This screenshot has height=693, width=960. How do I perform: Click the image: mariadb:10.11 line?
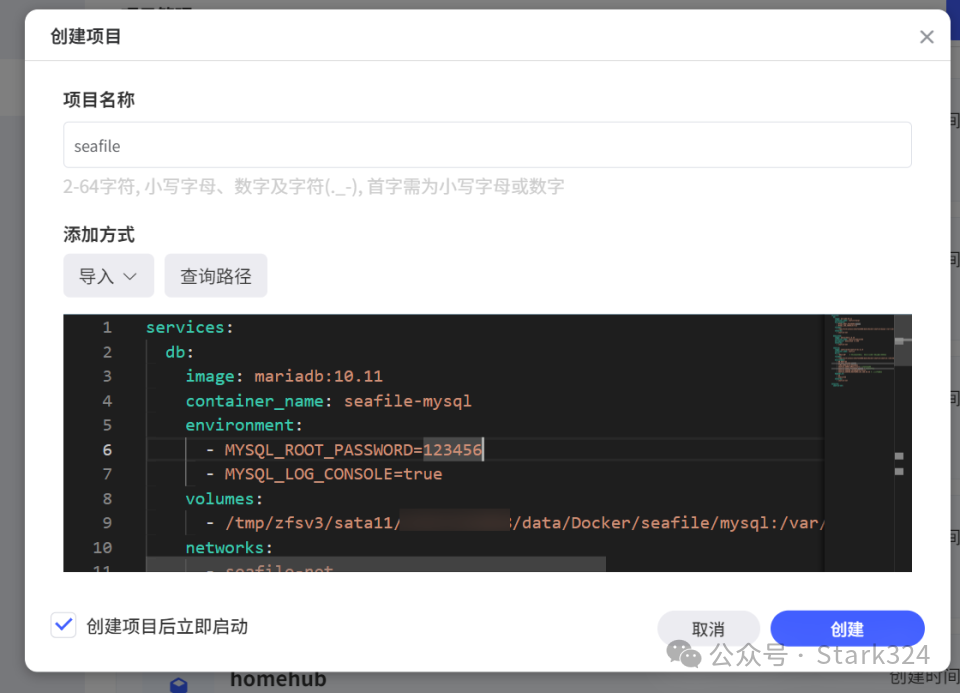coord(284,376)
